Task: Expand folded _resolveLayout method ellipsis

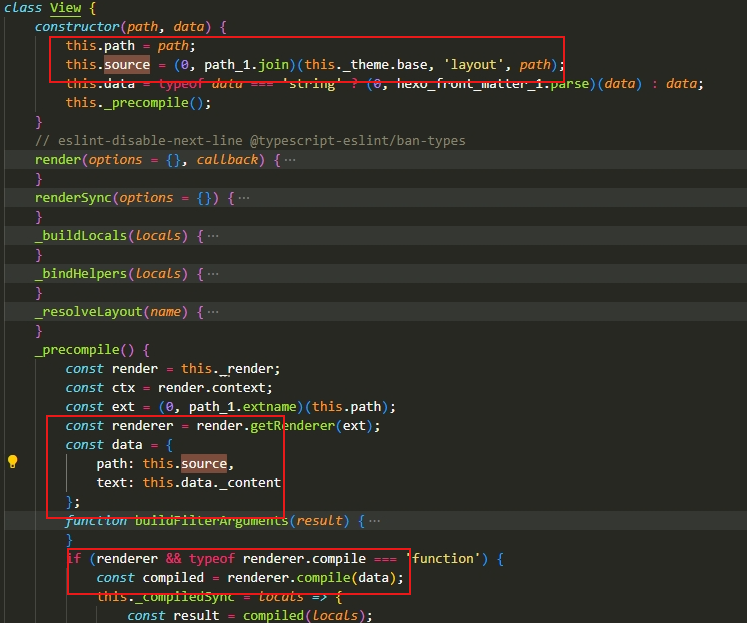Action: click(x=213, y=312)
